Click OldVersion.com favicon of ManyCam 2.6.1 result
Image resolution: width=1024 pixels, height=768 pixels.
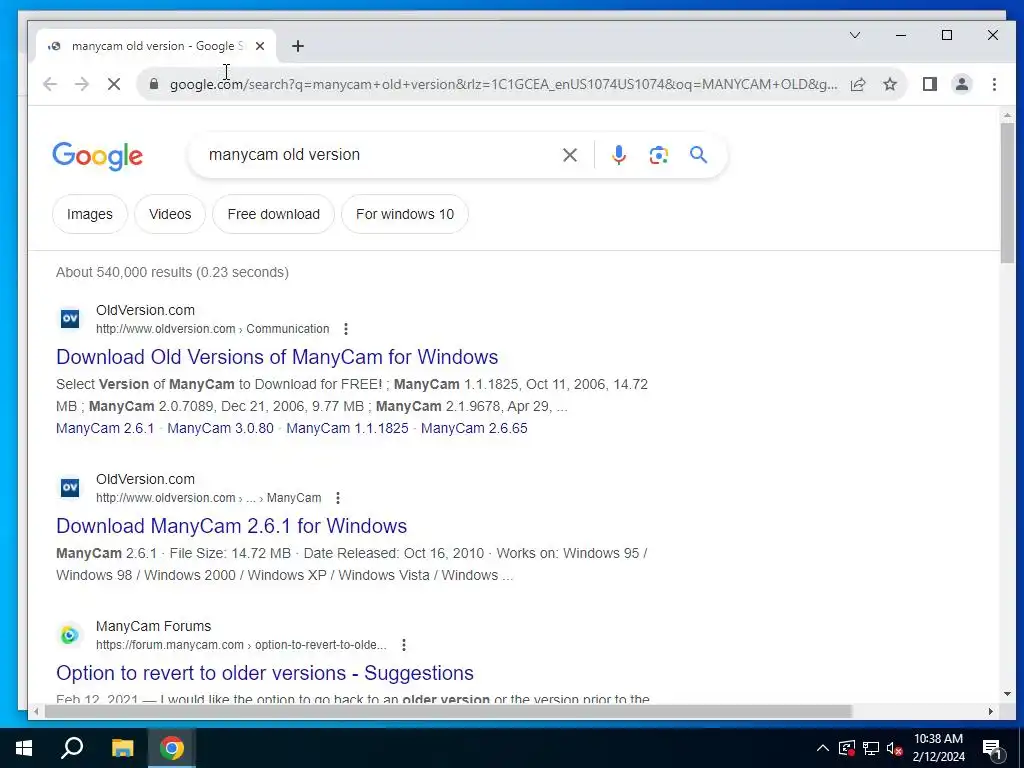pos(70,488)
